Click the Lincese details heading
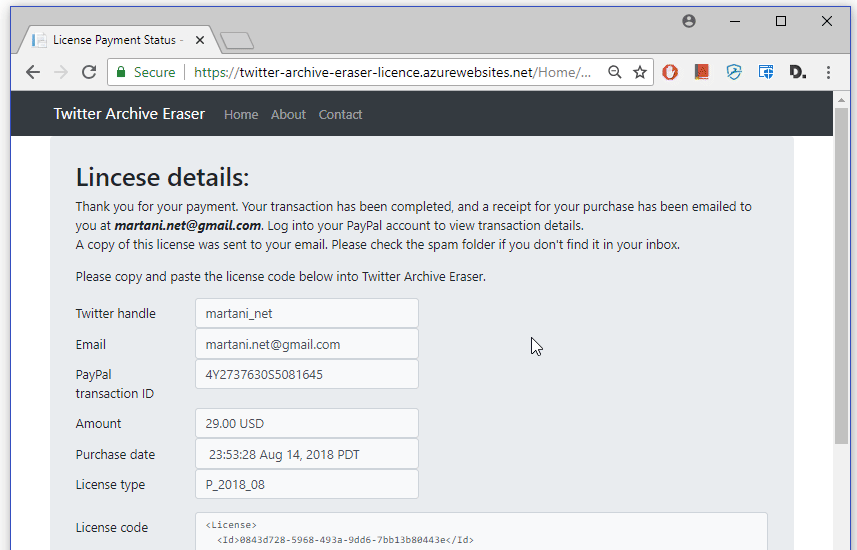The height and width of the screenshot is (550, 857). [162, 177]
